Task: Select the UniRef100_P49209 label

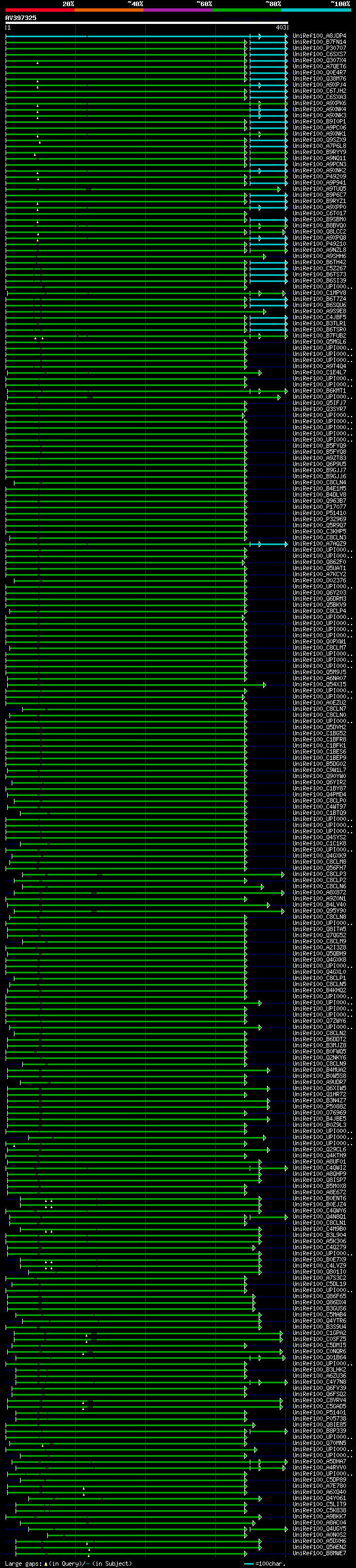Action: pyautogui.click(x=319, y=176)
